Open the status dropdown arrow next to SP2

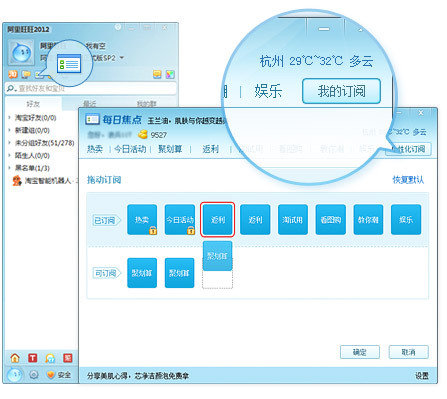point(122,58)
